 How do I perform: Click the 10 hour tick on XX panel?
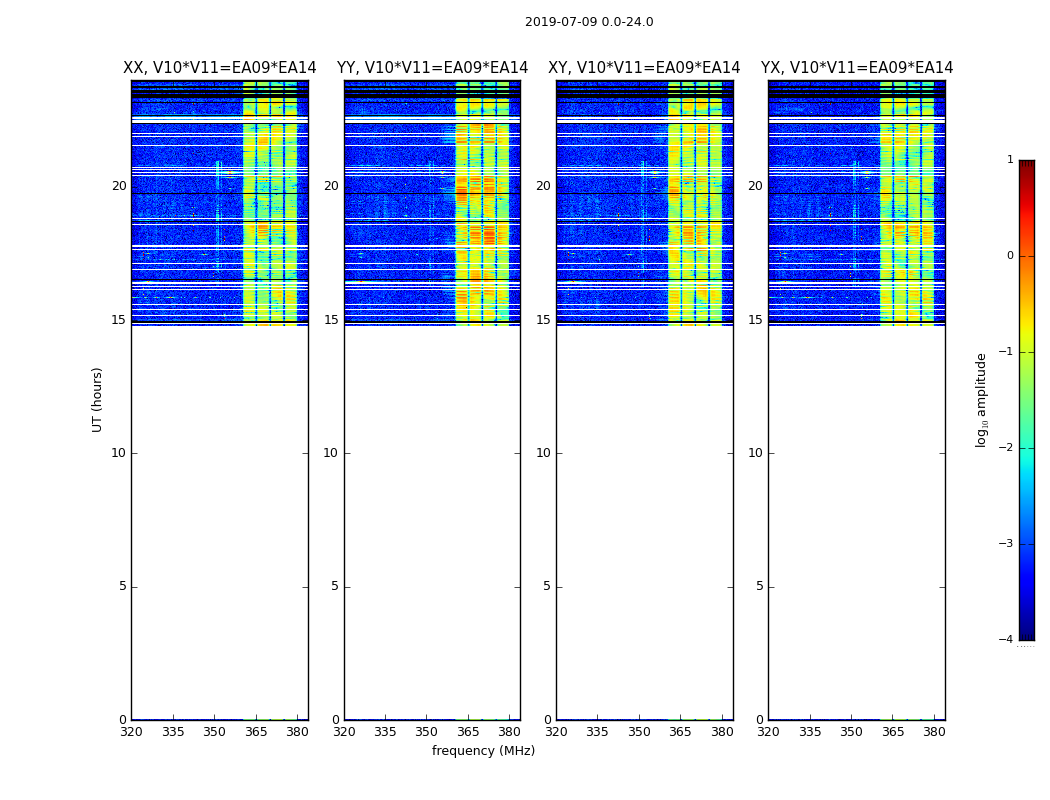[119, 453]
